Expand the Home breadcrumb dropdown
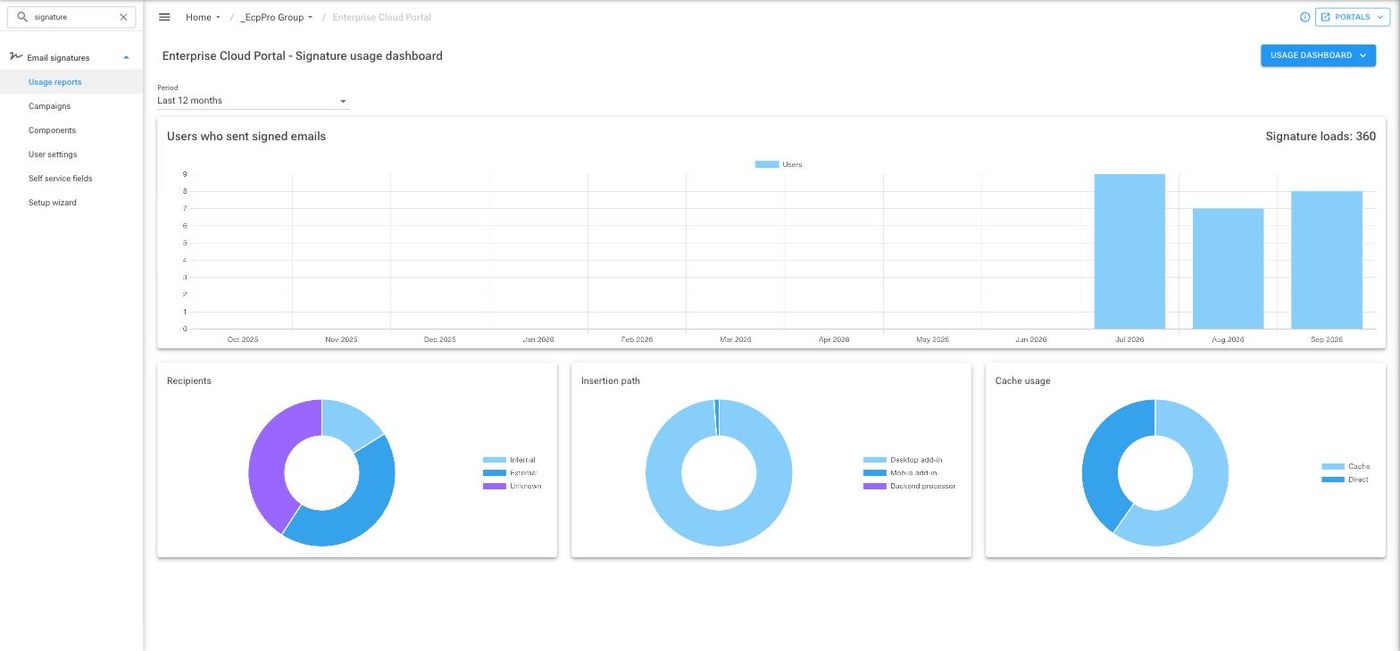This screenshot has width=1400, height=651. pos(203,17)
